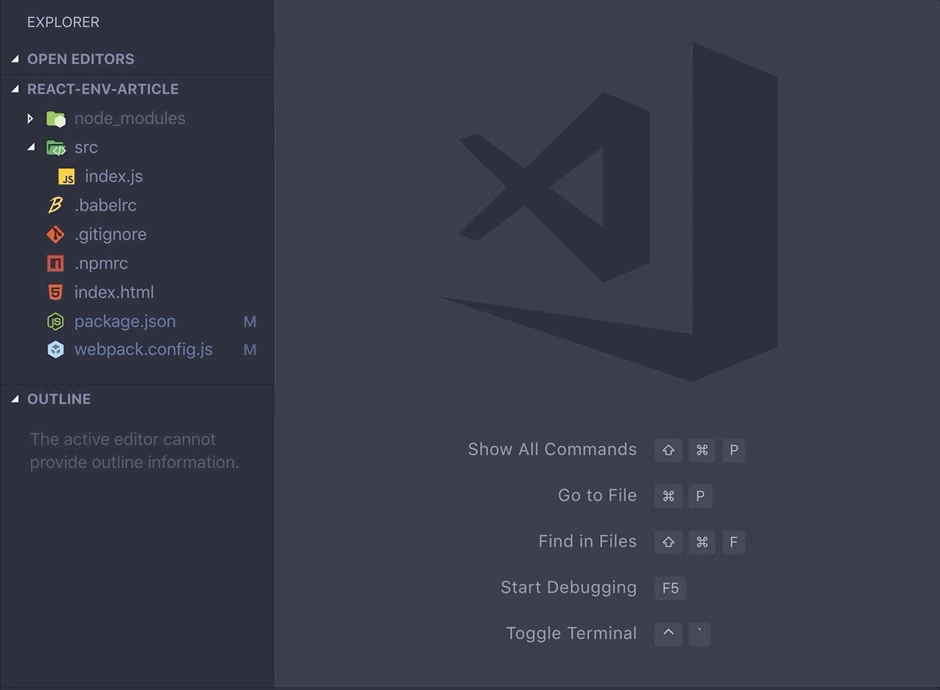Click the Start Debugging label

tap(568, 587)
